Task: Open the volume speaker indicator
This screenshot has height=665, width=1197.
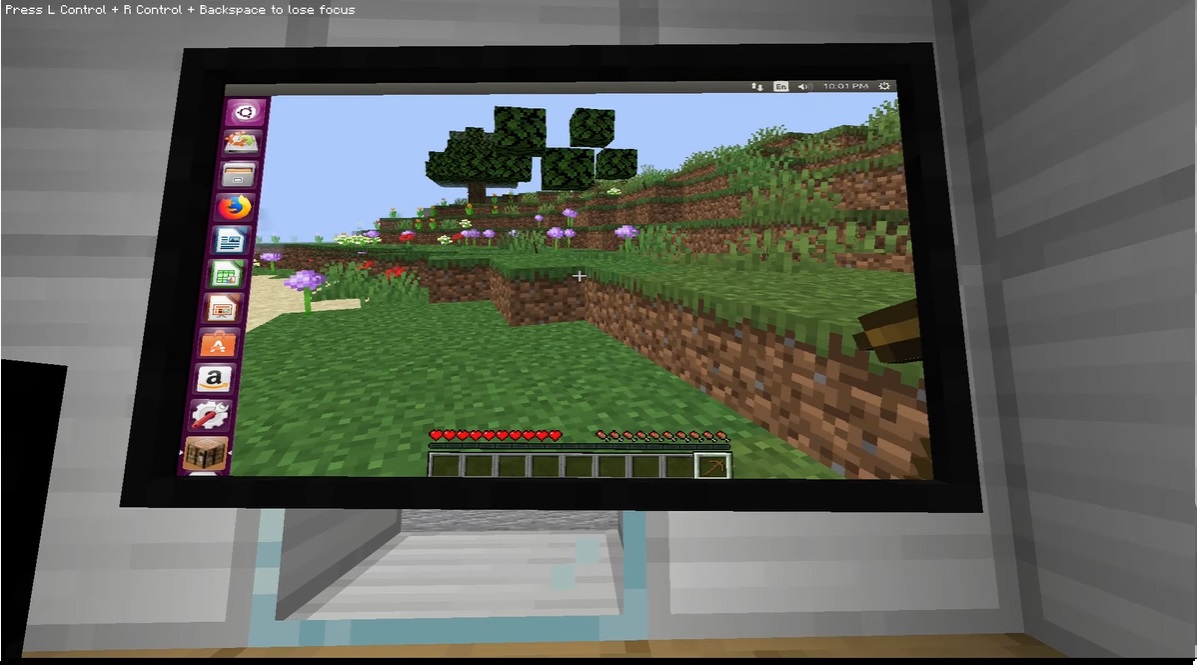Action: (804, 86)
